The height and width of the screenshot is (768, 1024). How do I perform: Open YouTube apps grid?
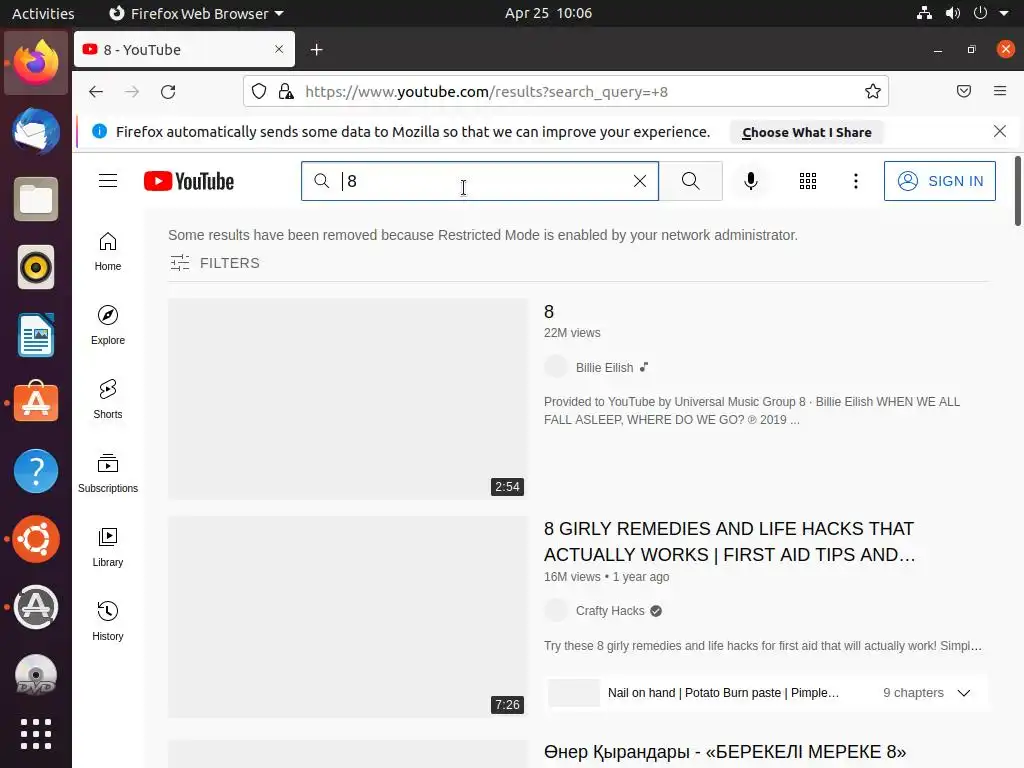pyautogui.click(x=808, y=181)
